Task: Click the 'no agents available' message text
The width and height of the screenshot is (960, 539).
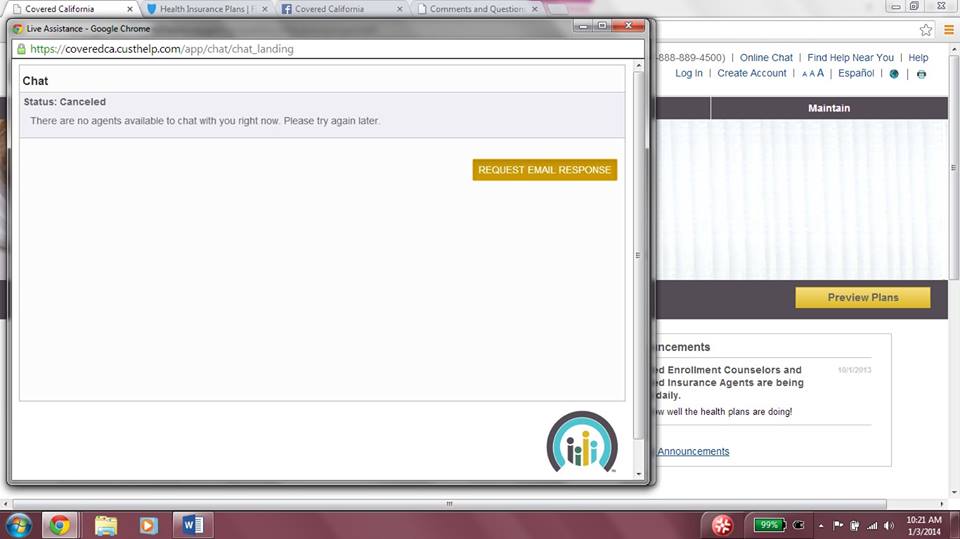Action: [205, 121]
